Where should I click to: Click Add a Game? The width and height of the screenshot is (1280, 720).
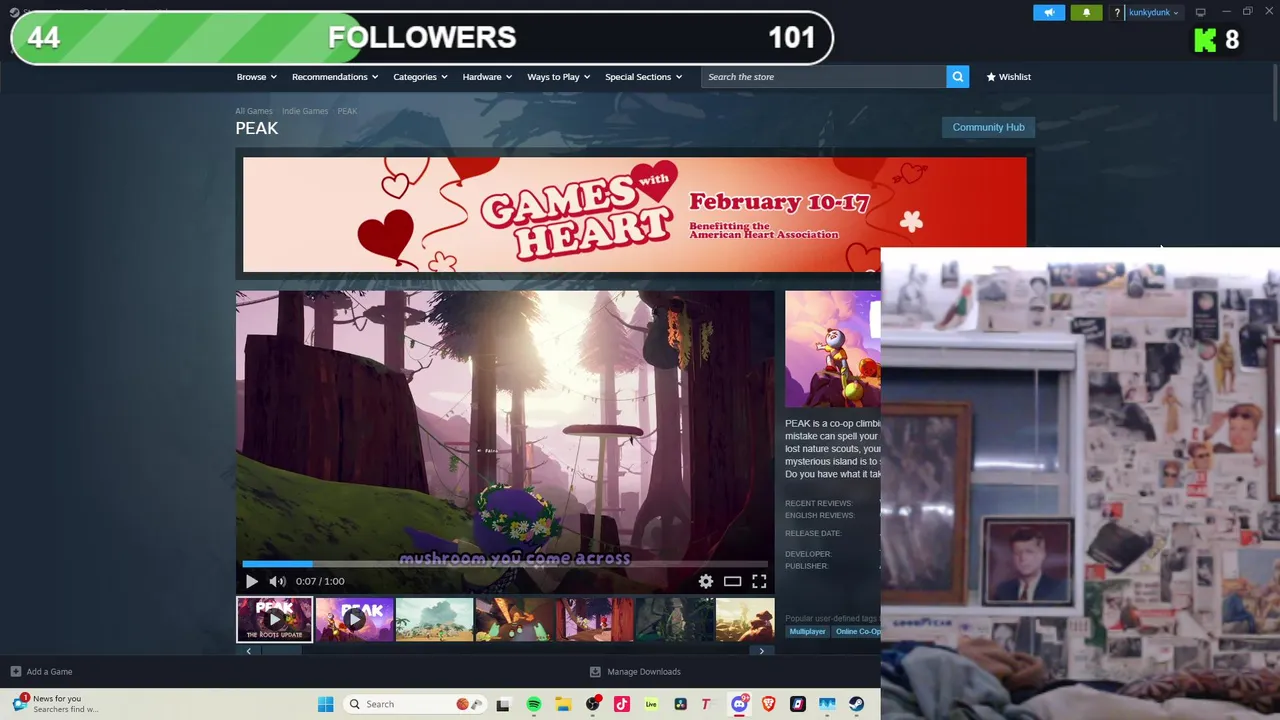coord(41,672)
